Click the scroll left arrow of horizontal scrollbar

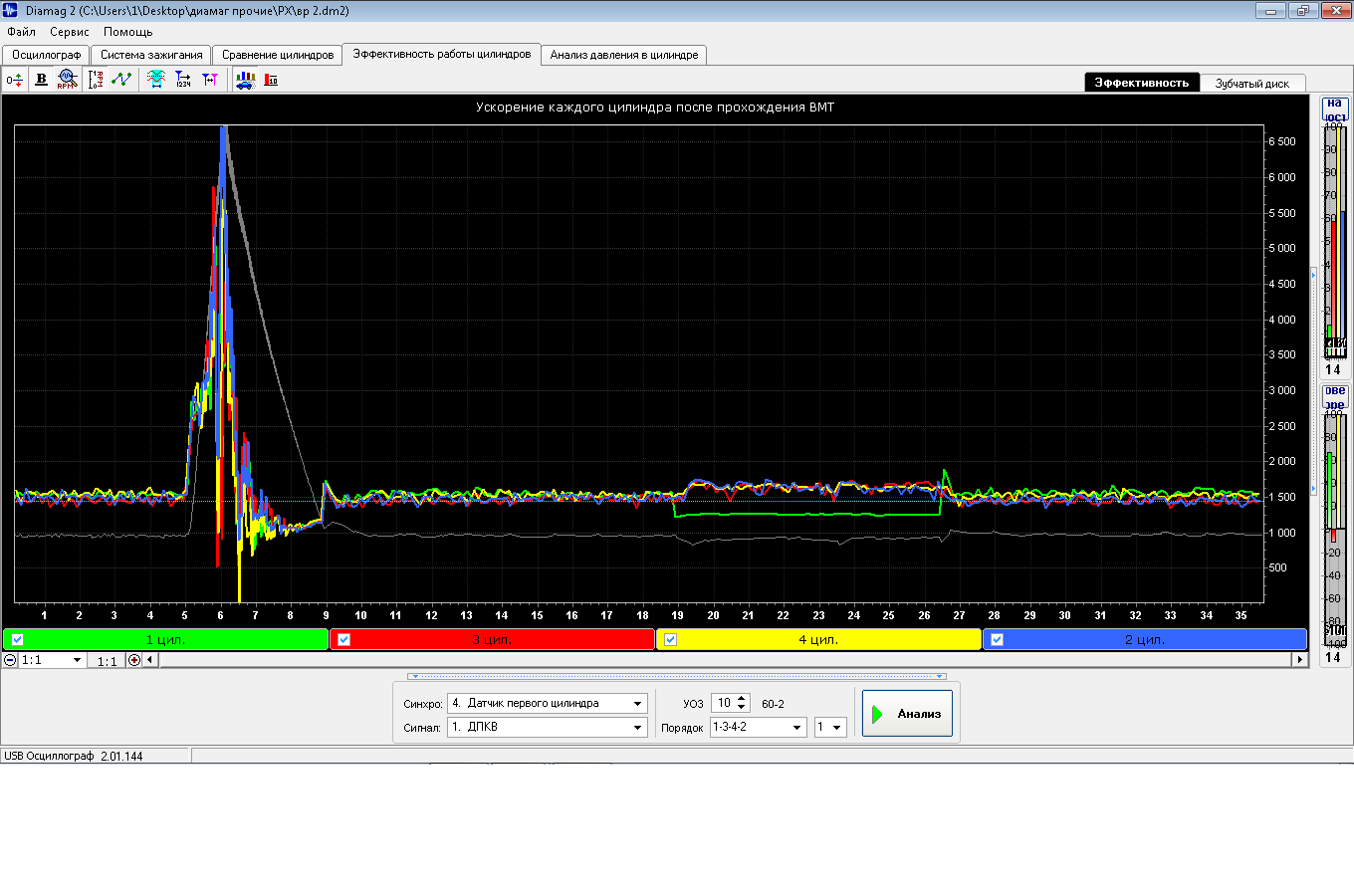[x=150, y=660]
